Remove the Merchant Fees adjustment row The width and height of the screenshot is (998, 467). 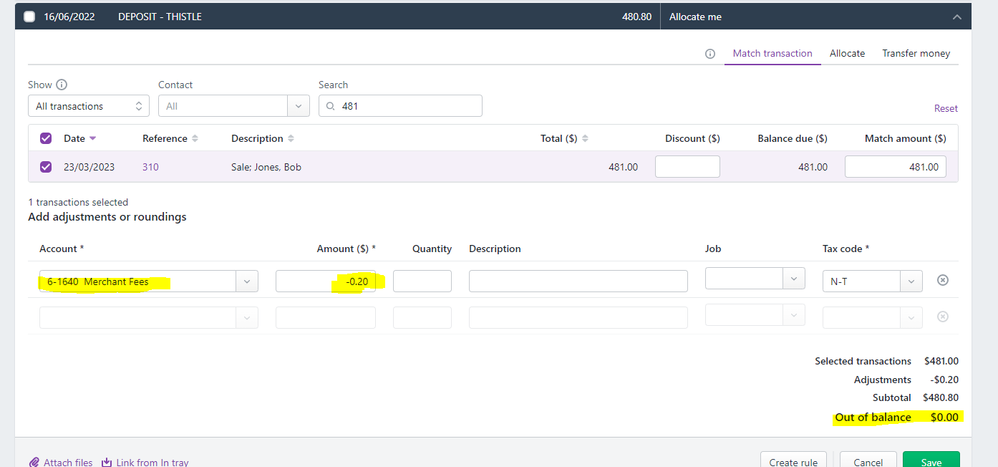pyautogui.click(x=942, y=281)
